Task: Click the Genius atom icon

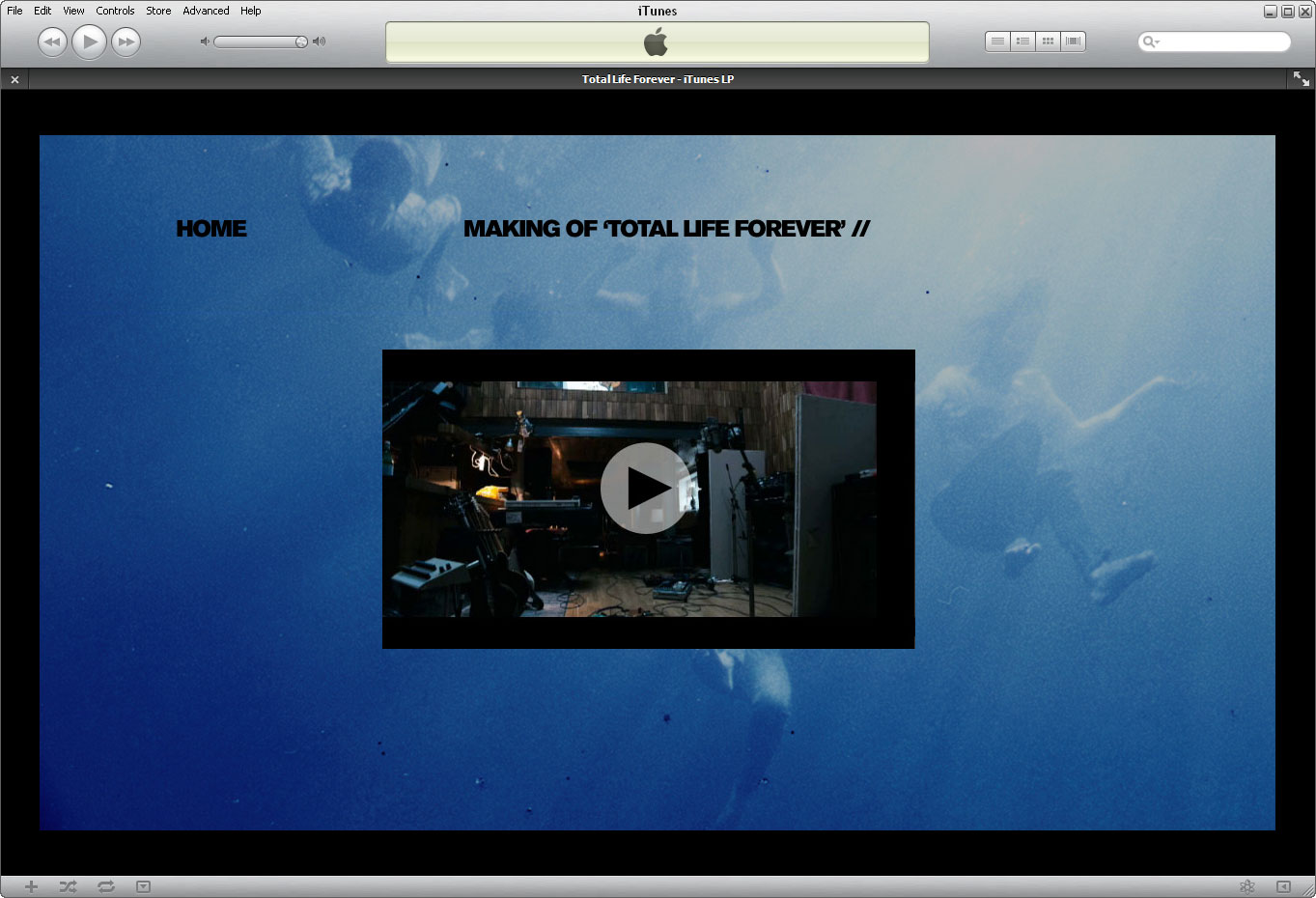Action: (1247, 886)
